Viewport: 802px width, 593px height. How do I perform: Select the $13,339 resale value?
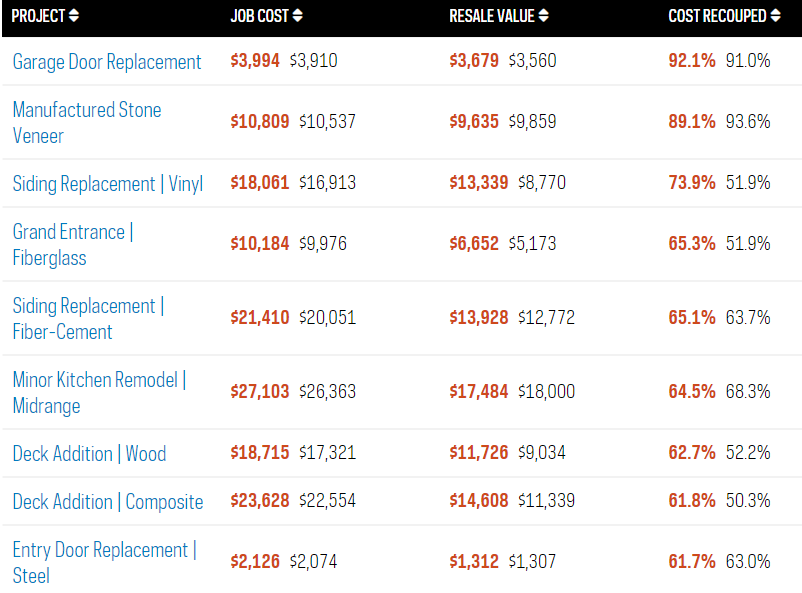[x=479, y=183]
